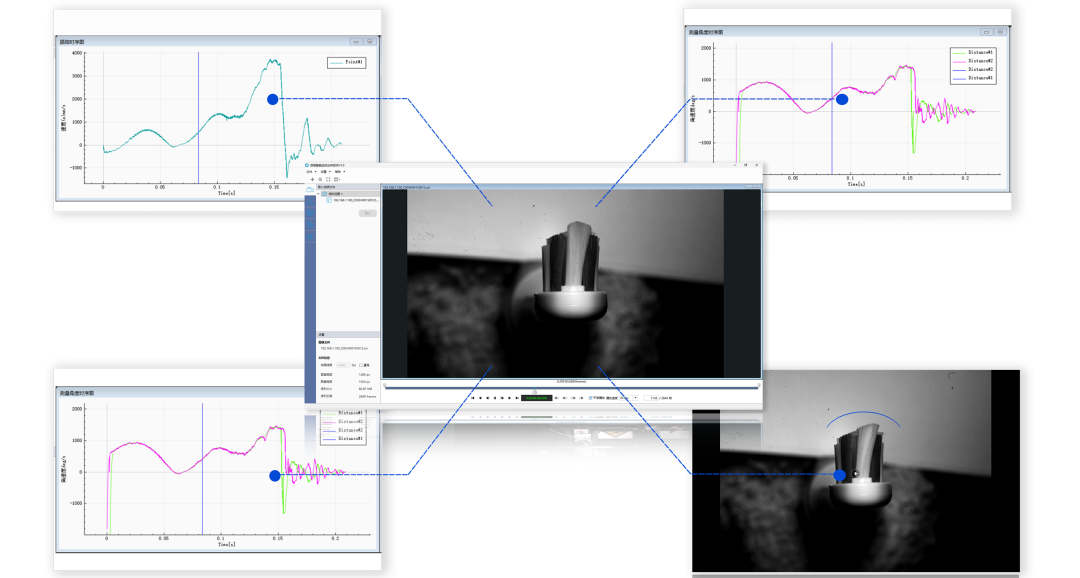The width and height of the screenshot is (1080, 578).
Task: Click the second icon in blue sidebar
Action: [x=310, y=200]
